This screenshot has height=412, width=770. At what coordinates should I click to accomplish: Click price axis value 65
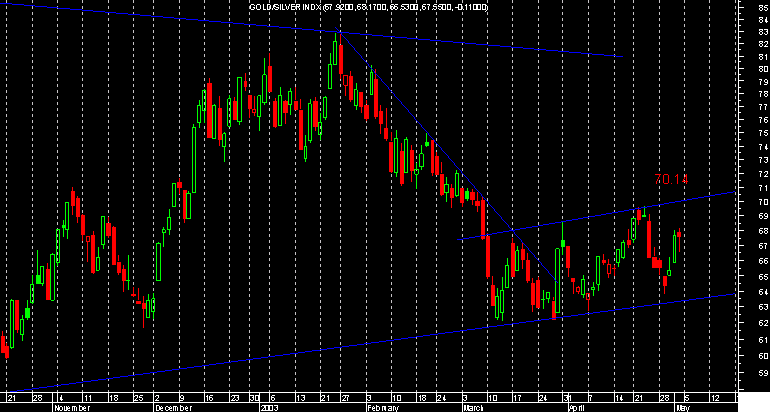tap(764, 277)
